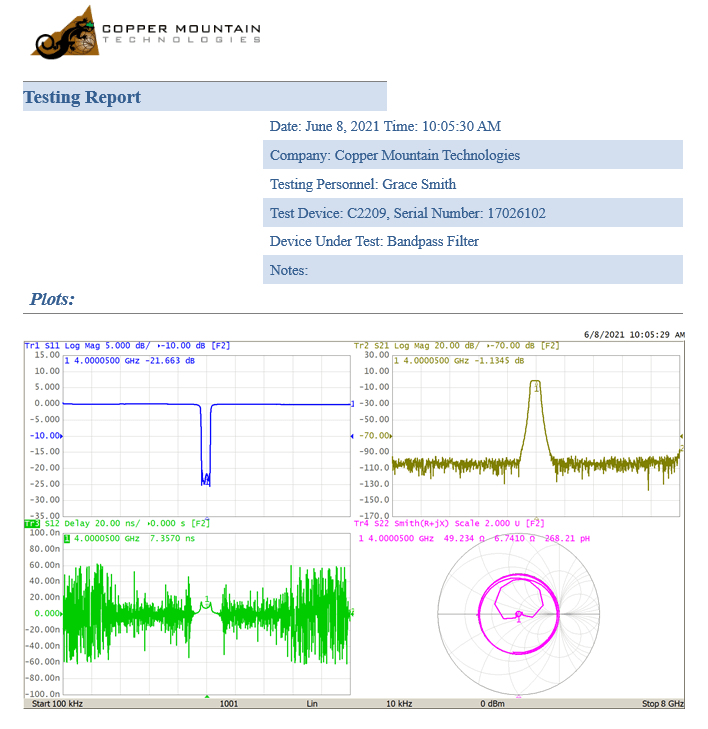Screen dimensions: 708x729
Task: Click the Lin sweep type entry
Action: click(x=312, y=703)
